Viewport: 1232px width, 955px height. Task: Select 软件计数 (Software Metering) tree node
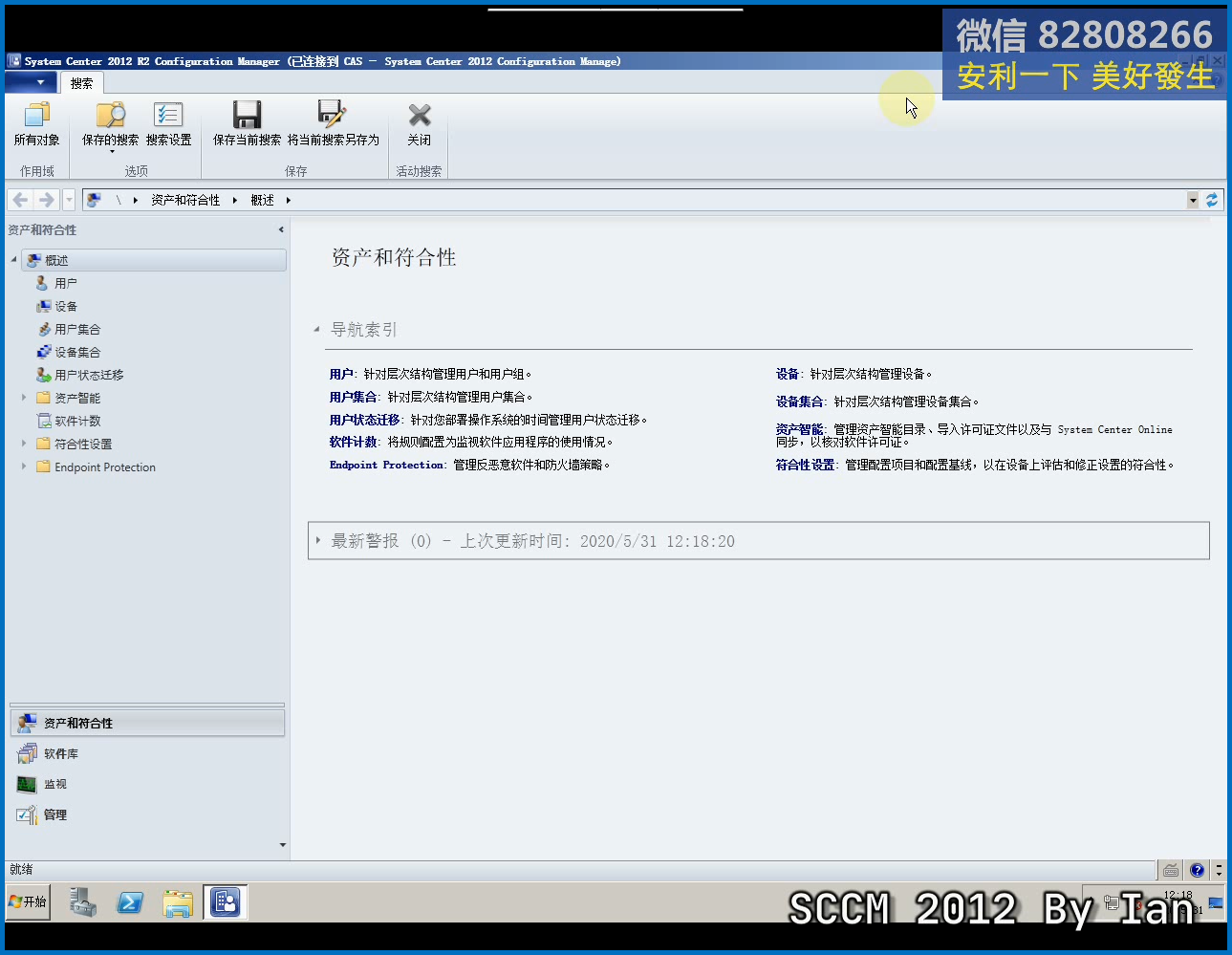coord(77,421)
